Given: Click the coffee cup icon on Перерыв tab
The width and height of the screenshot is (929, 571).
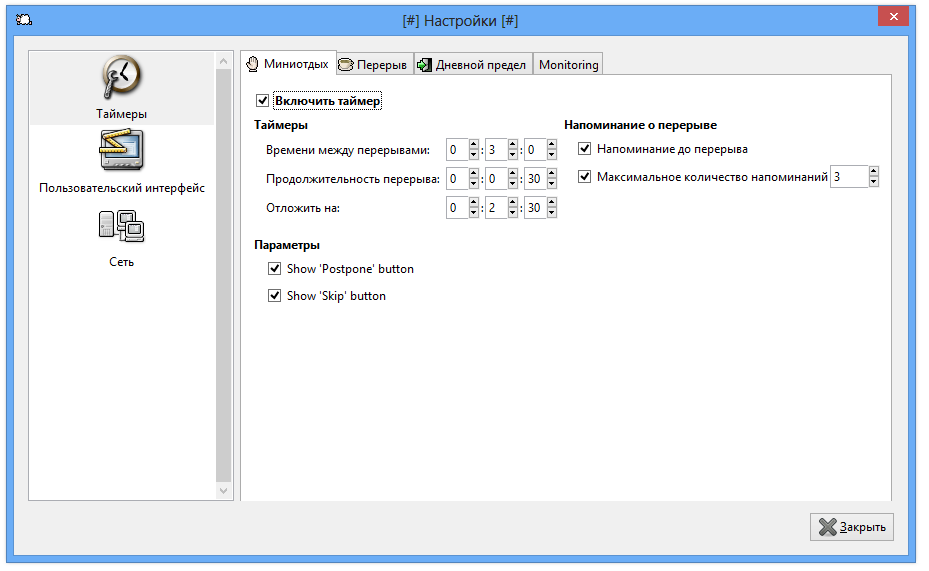Looking at the screenshot, I should pos(345,65).
